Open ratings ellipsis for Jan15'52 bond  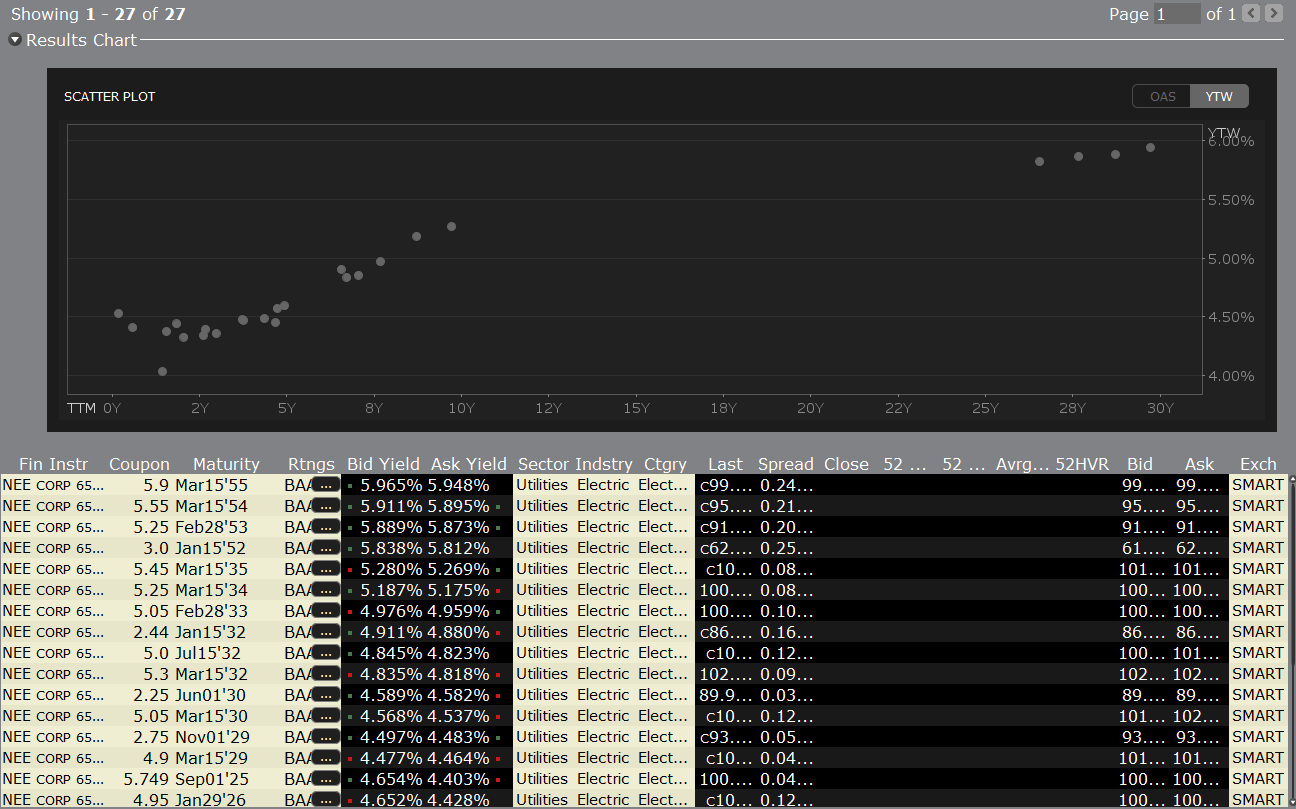click(x=325, y=548)
